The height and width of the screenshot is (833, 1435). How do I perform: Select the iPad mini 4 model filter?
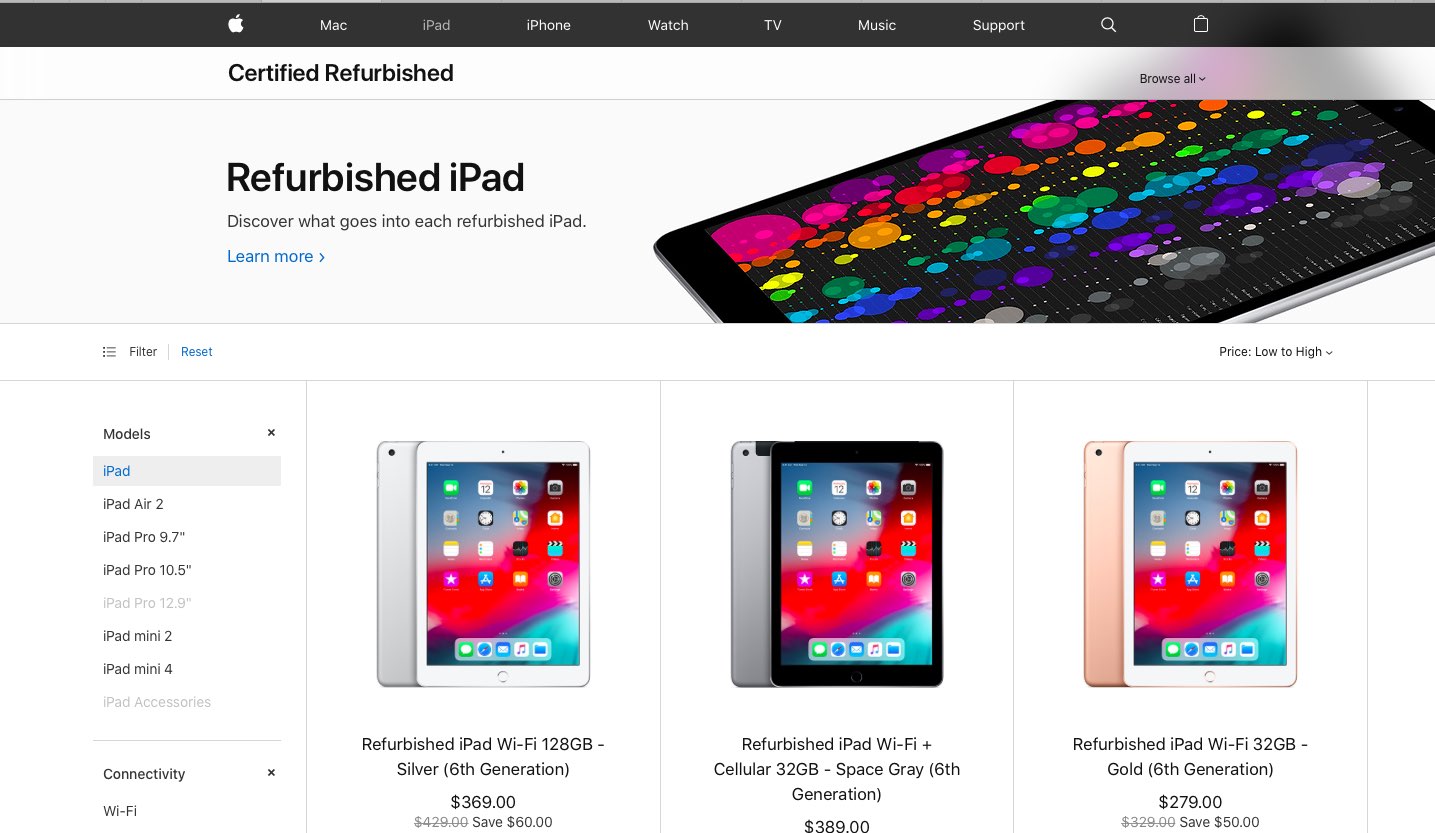(x=138, y=669)
